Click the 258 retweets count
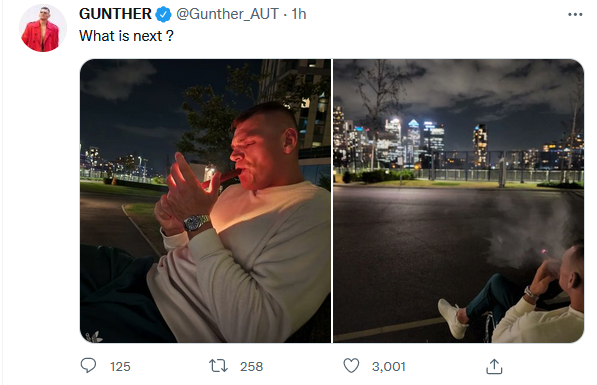The height and width of the screenshot is (385, 597). (251, 366)
